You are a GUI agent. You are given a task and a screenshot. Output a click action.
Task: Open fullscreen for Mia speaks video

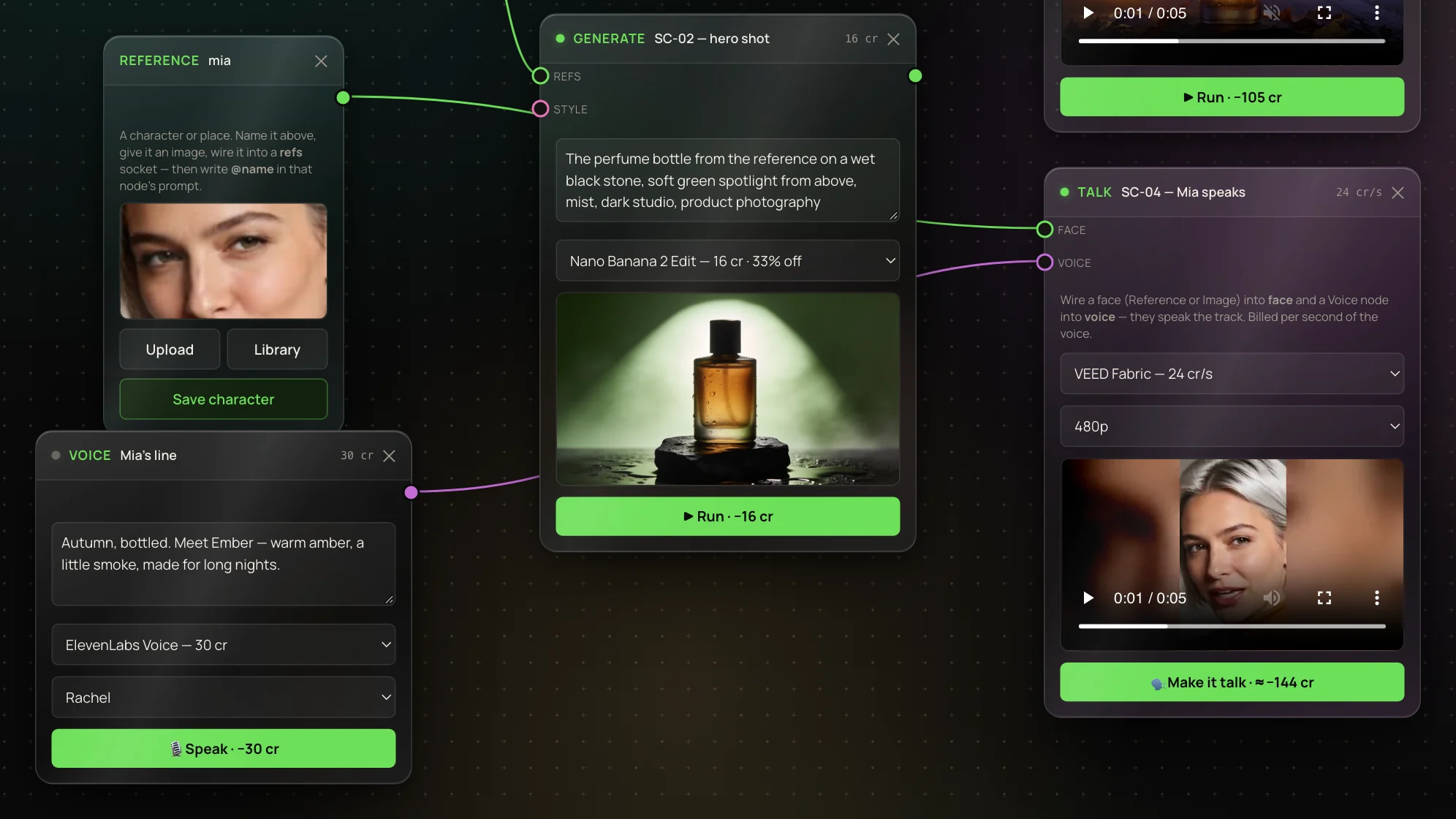1324,598
